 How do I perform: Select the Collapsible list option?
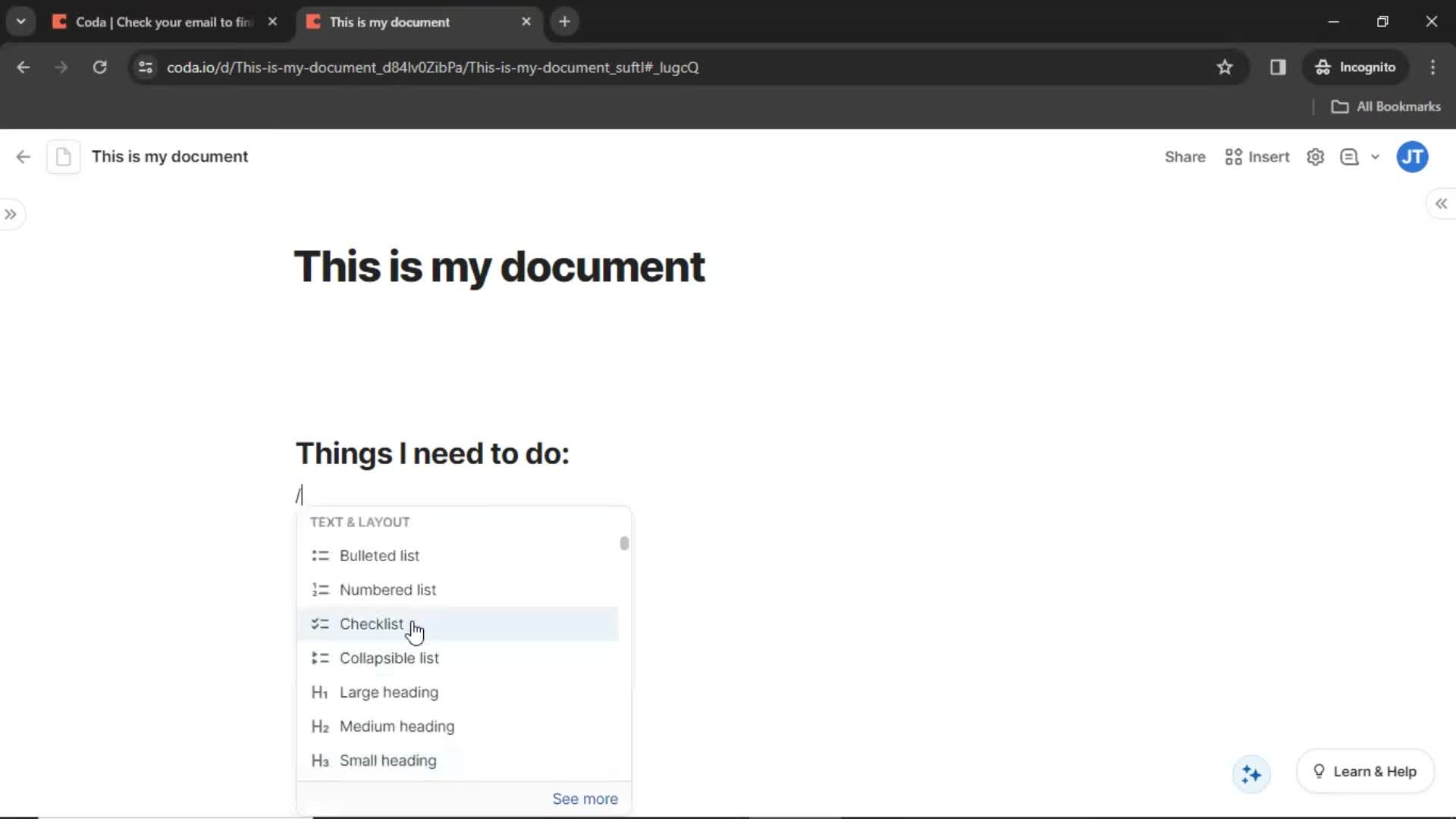coord(389,658)
